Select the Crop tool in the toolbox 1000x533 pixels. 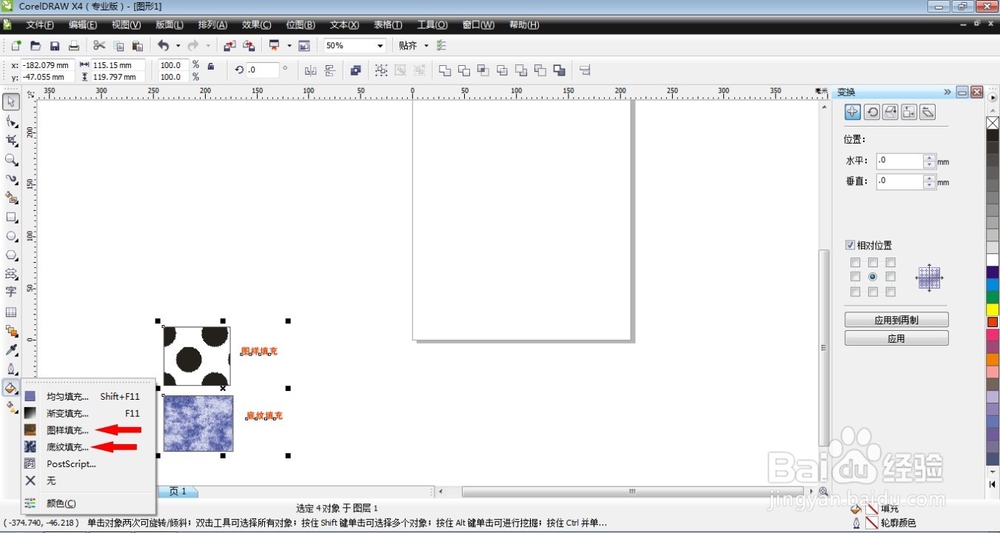click(x=11, y=140)
